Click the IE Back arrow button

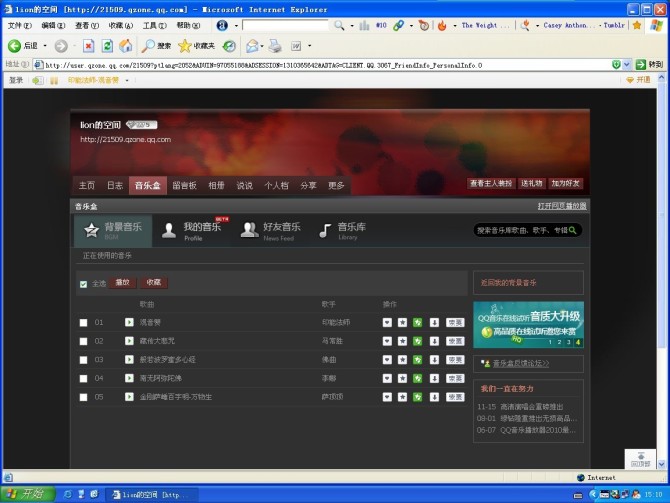click(15, 46)
